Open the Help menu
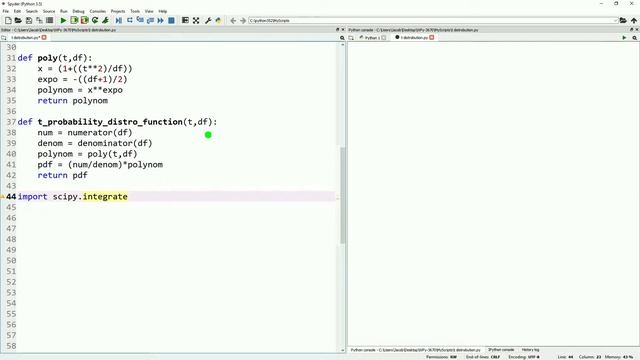Viewport: 640px width, 360px height. pyautogui.click(x=162, y=11)
